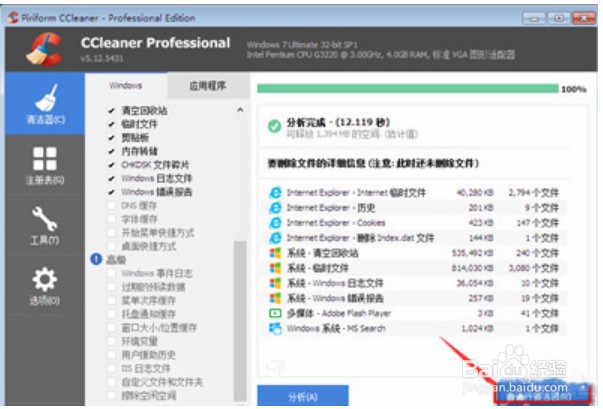Click the run cleaner button at bottom right
603x409 pixels.
[541, 395]
